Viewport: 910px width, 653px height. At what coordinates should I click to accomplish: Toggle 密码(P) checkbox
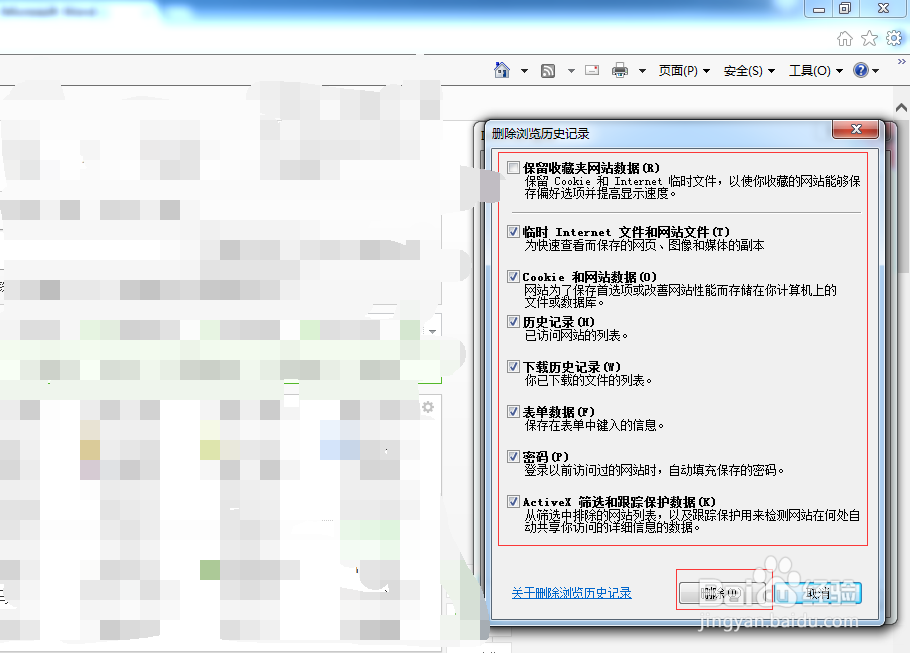point(513,456)
